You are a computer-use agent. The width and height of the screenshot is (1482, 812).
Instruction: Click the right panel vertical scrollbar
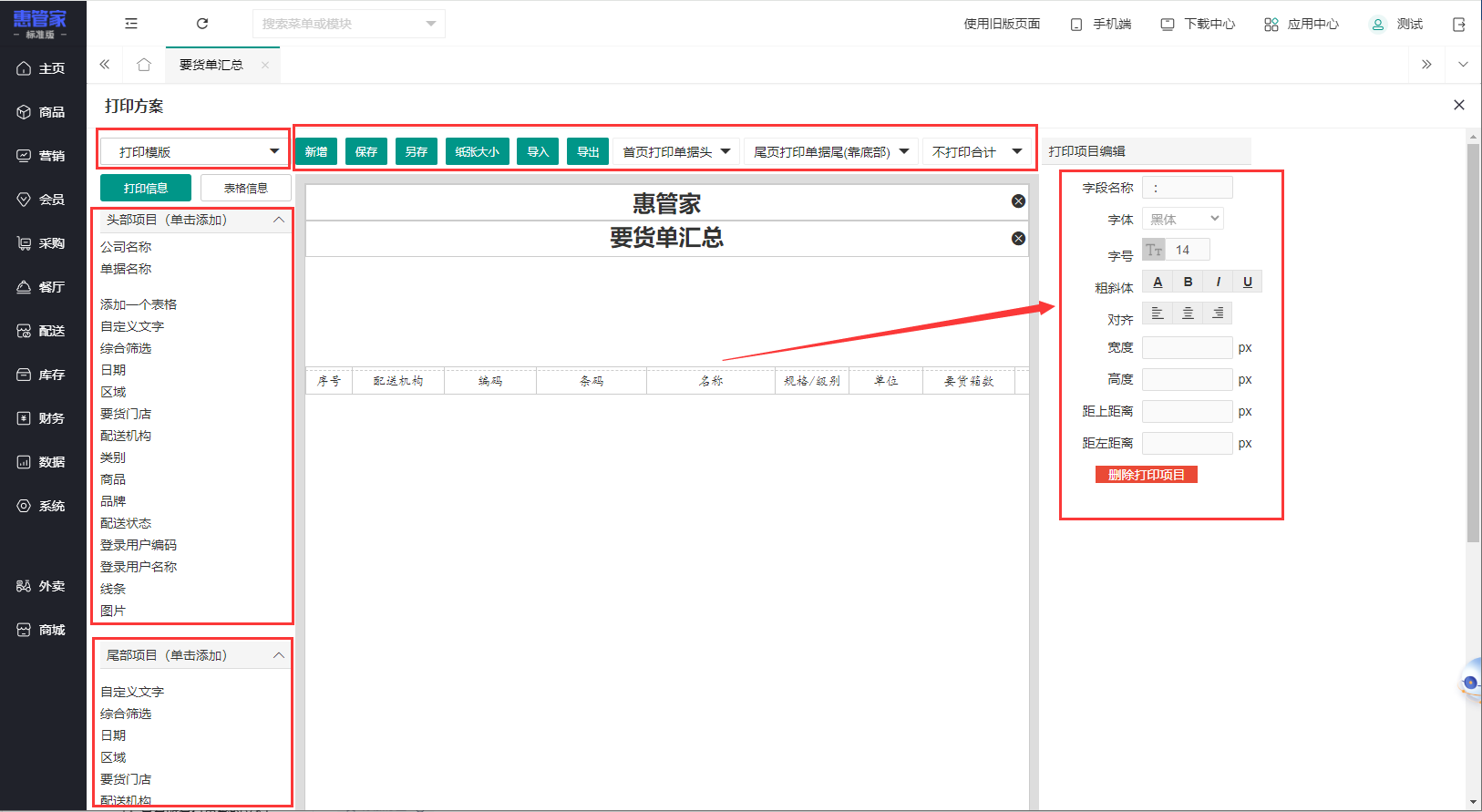pyautogui.click(x=1473, y=343)
